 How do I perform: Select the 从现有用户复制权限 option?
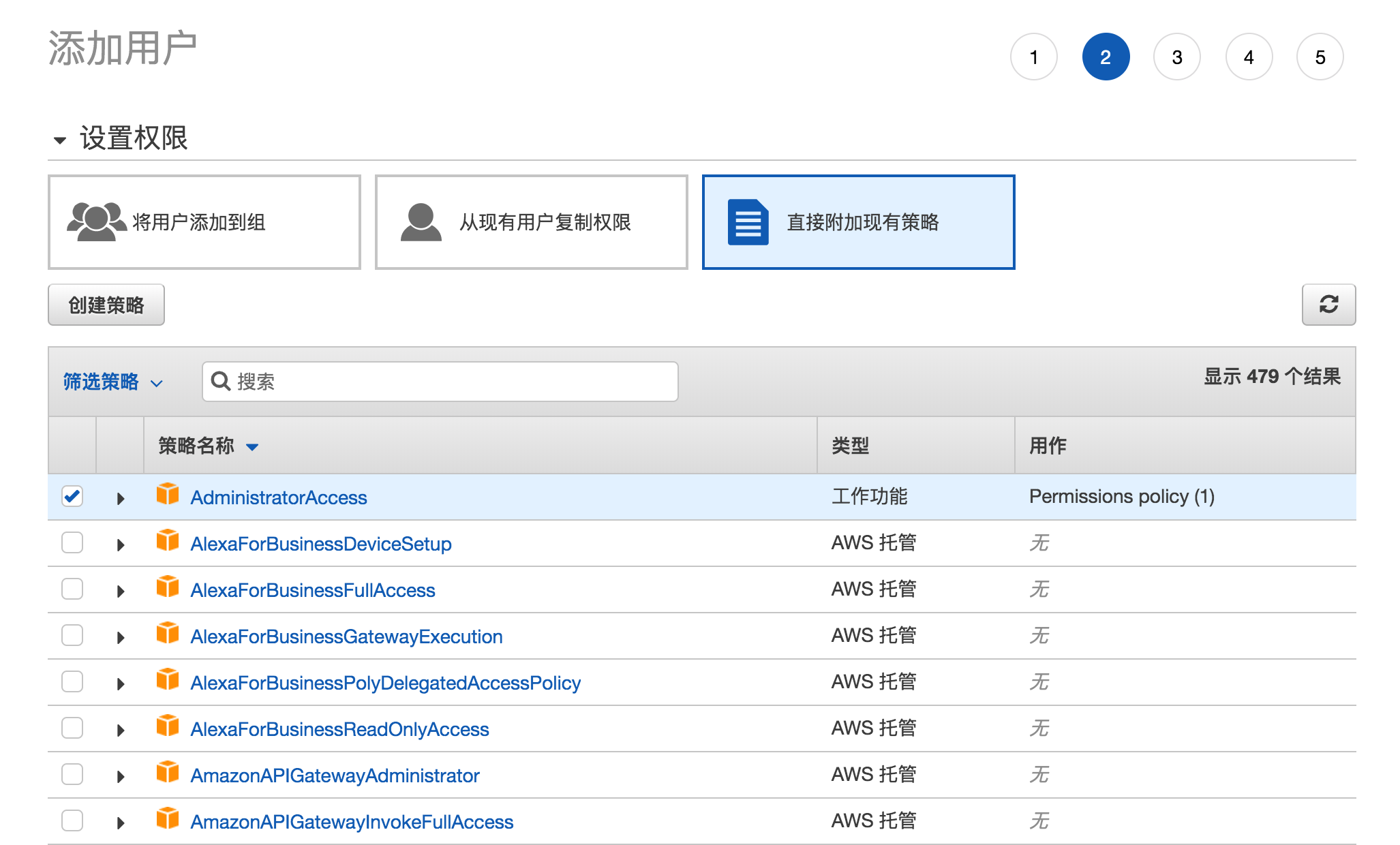(531, 222)
